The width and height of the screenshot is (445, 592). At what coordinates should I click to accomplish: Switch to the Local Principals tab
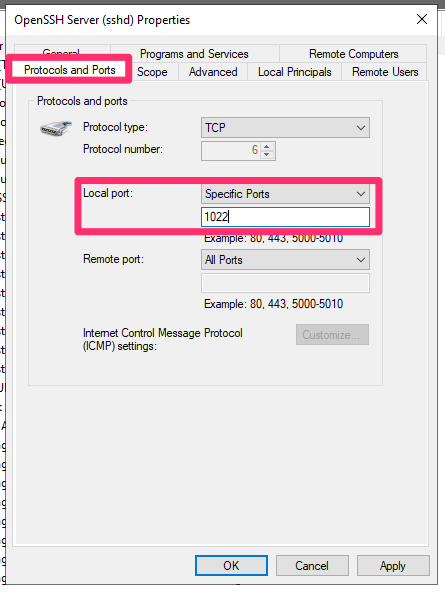pyautogui.click(x=294, y=72)
